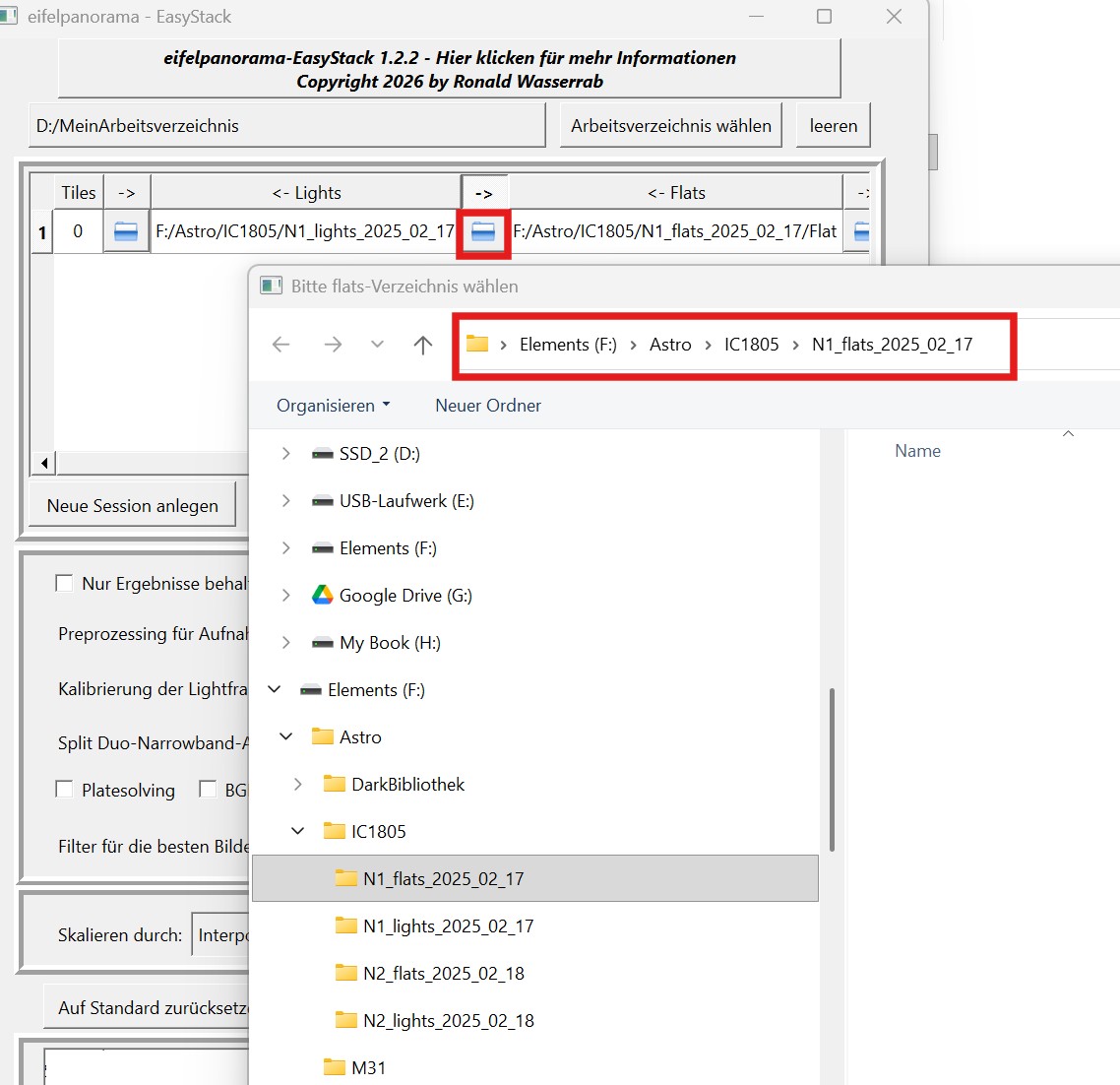Collapse the IC1805 folder
This screenshot has height=1085, width=1120.
coord(298,832)
